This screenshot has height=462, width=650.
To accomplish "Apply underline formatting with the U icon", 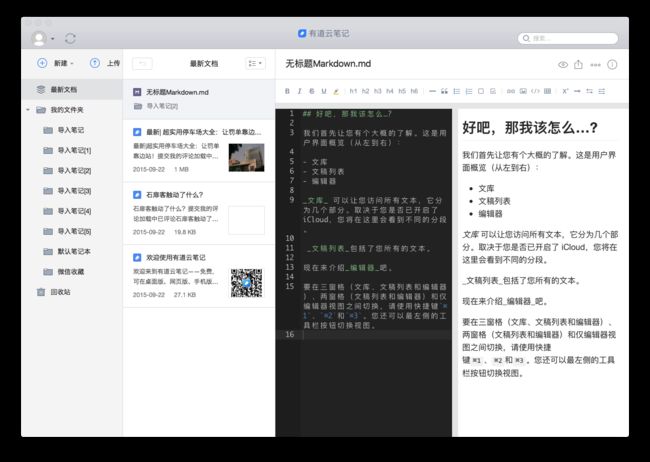I will coord(324,91).
